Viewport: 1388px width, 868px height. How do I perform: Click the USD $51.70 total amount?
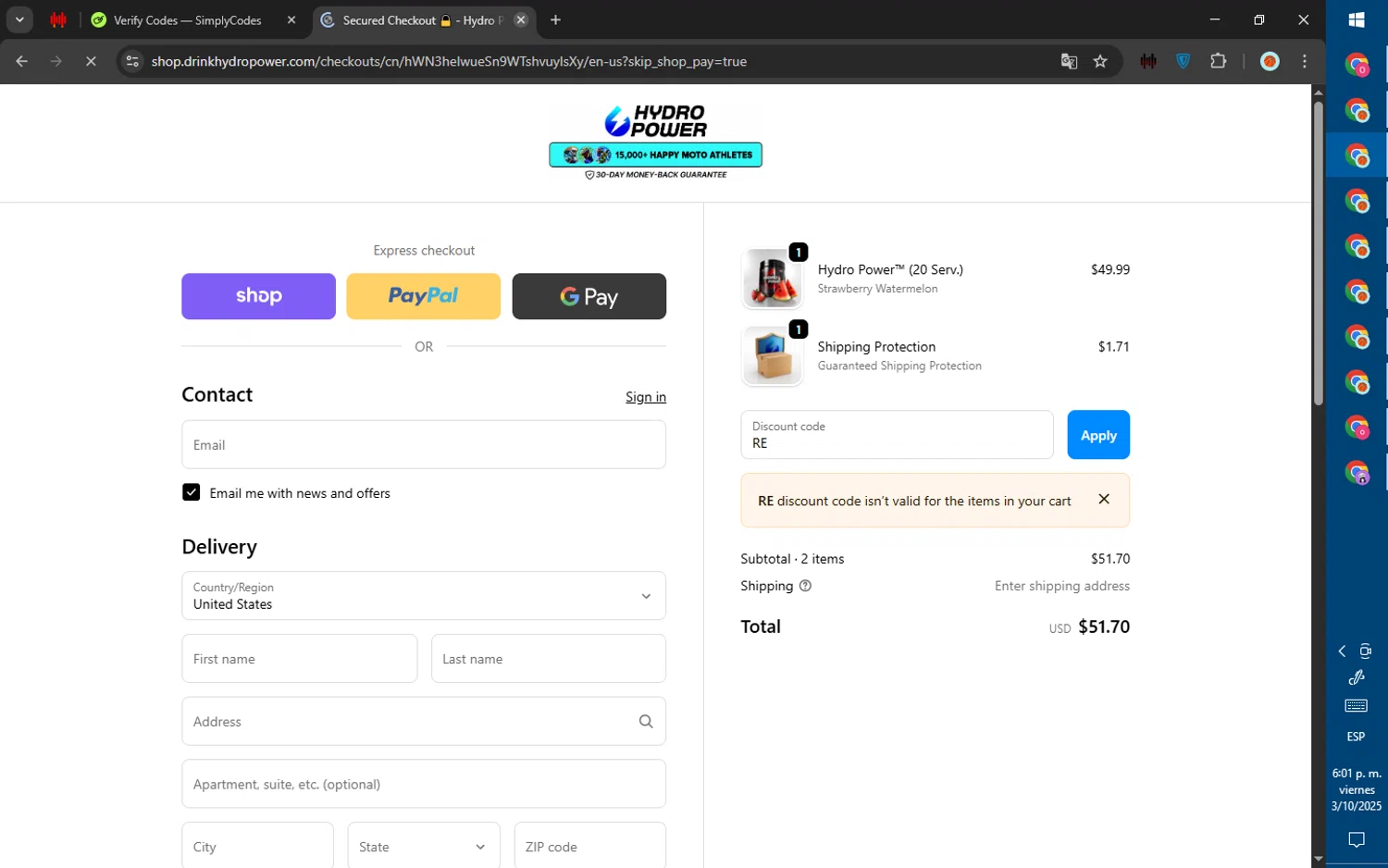1089,626
